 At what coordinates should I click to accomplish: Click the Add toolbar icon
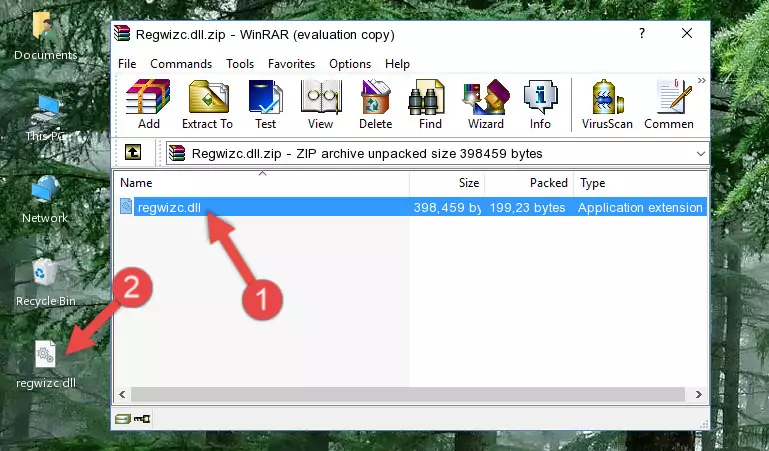(x=148, y=104)
